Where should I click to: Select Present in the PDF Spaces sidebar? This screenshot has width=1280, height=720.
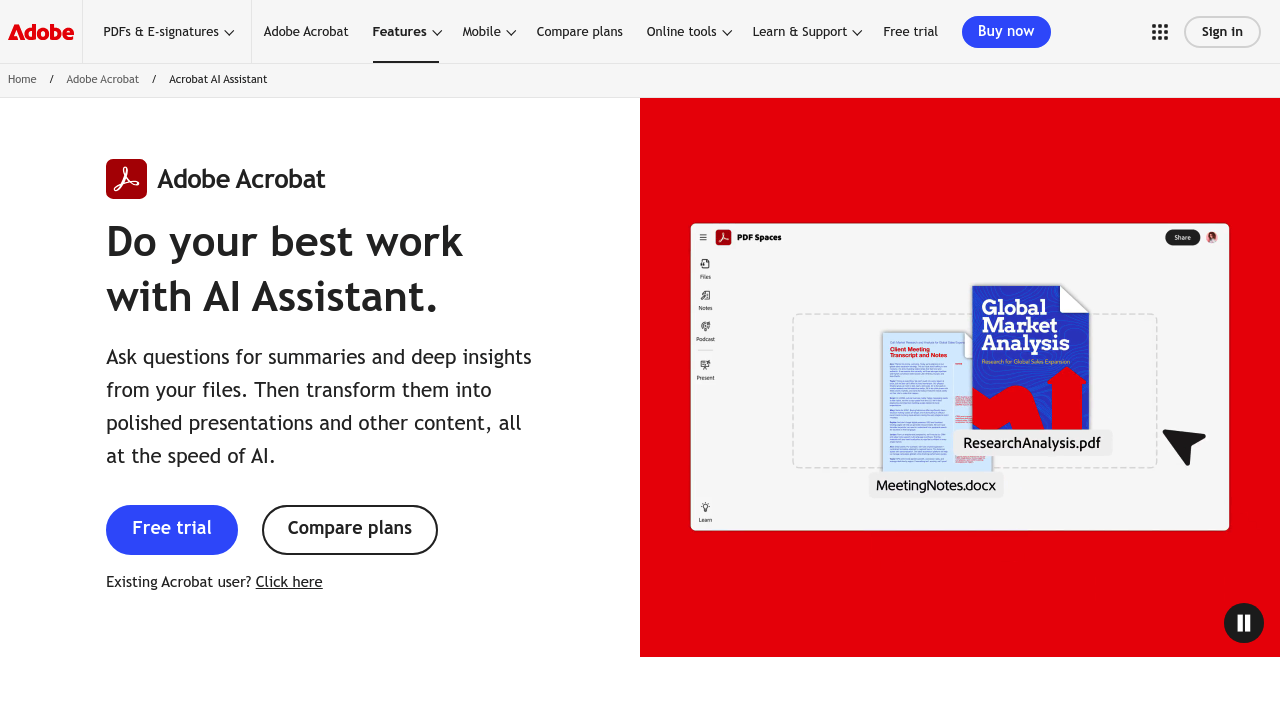[704, 364]
